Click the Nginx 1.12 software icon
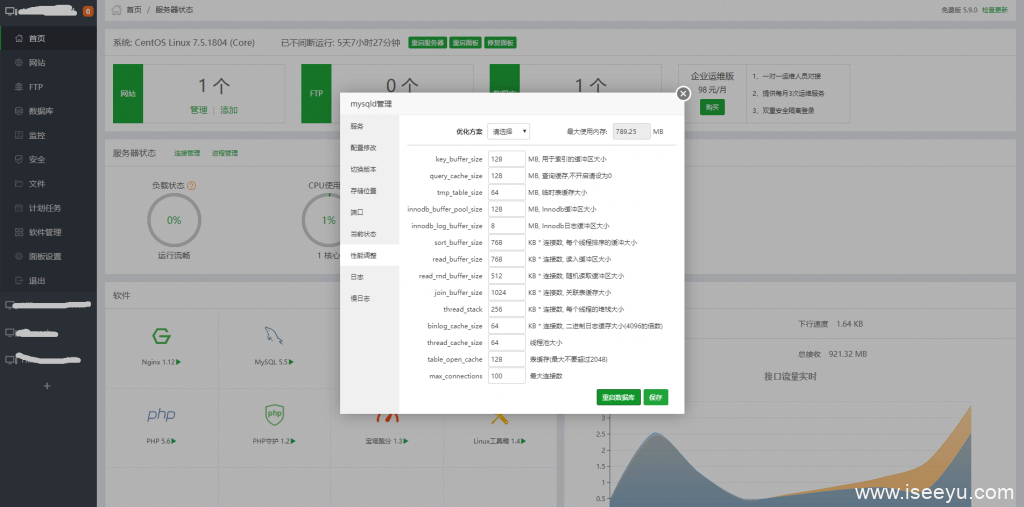Image resolution: width=1024 pixels, height=507 pixels. point(161,336)
